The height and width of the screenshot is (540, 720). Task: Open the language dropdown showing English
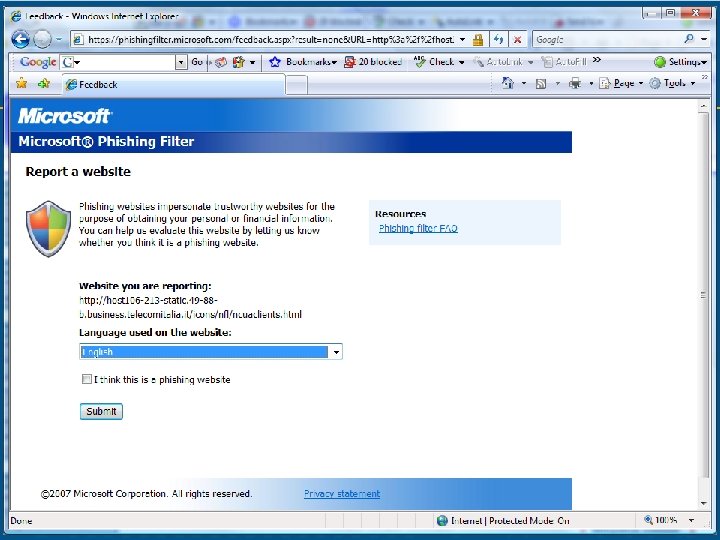[211, 352]
